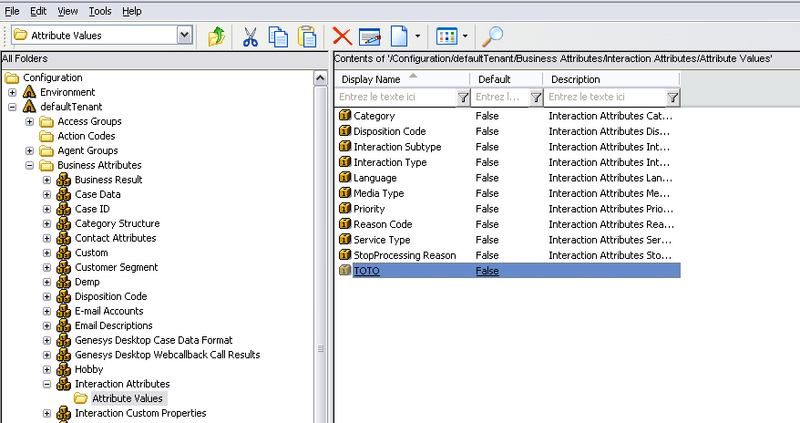Toggle the Description column filter icon
This screenshot has height=423, width=800.
point(672,97)
